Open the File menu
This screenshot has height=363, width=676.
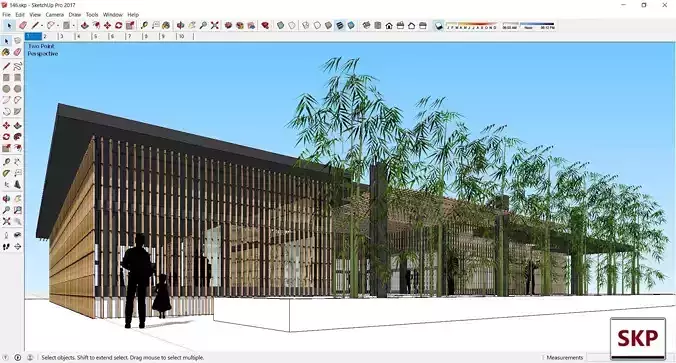(6, 14)
